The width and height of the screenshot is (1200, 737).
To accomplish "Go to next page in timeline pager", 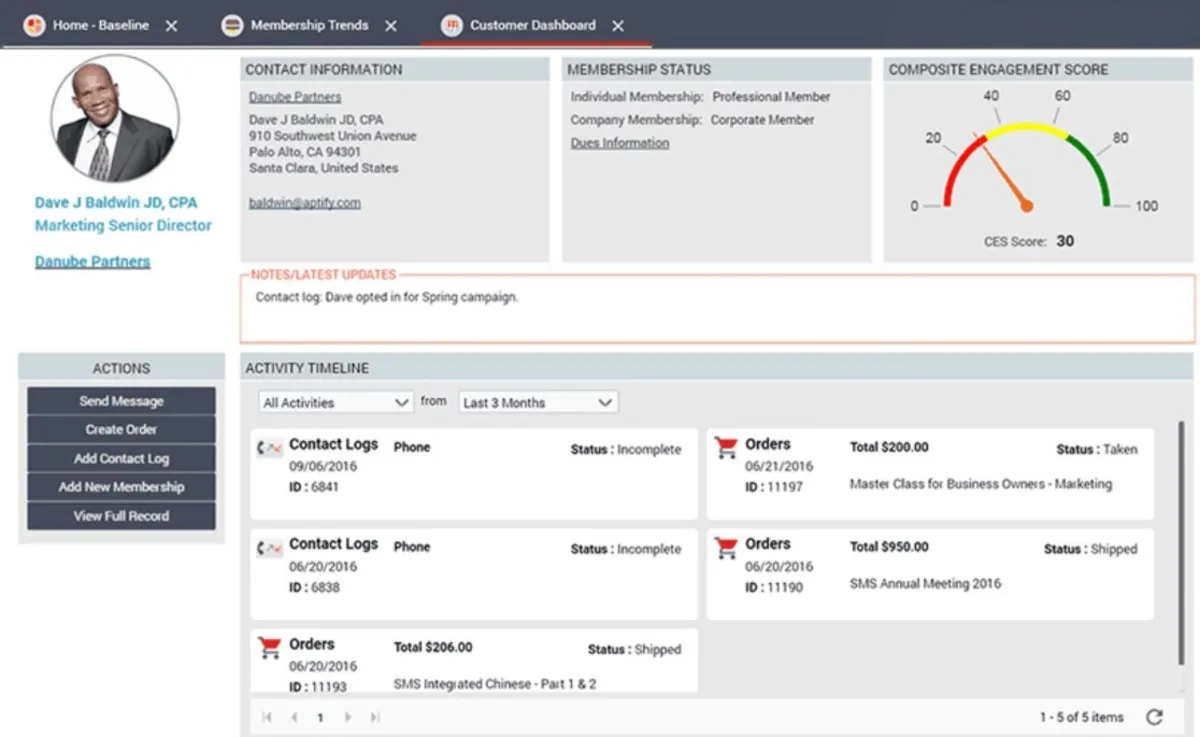I will [x=348, y=717].
